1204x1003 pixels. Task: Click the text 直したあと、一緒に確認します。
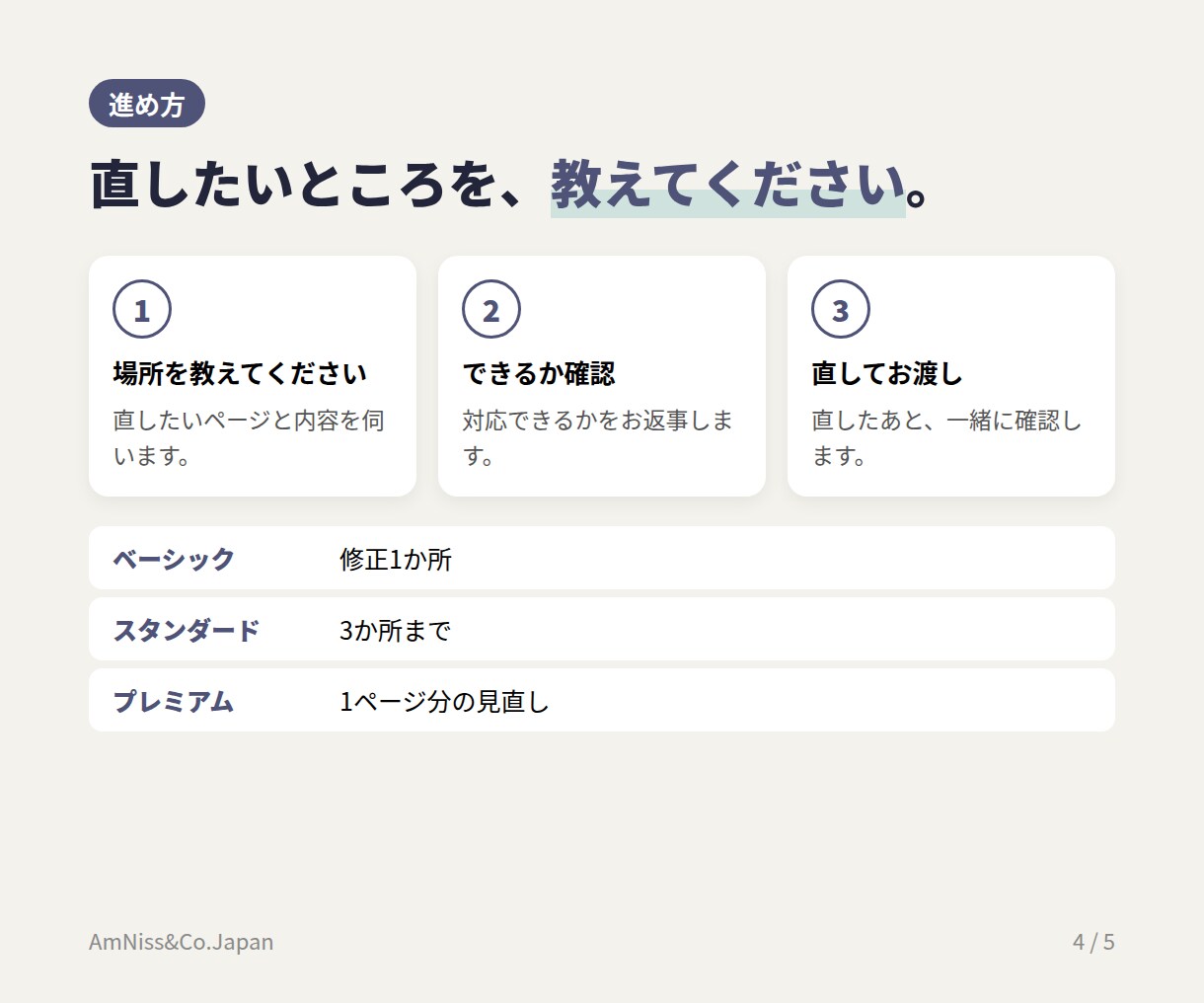click(x=947, y=437)
